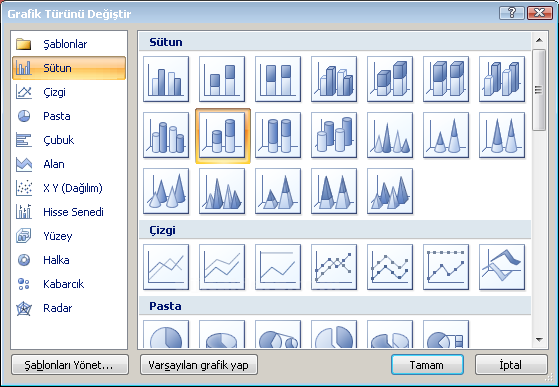Viewport: 559px width, 387px height.
Task: Pick the first pie chart thumbnail
Action: pyautogui.click(x=166, y=334)
